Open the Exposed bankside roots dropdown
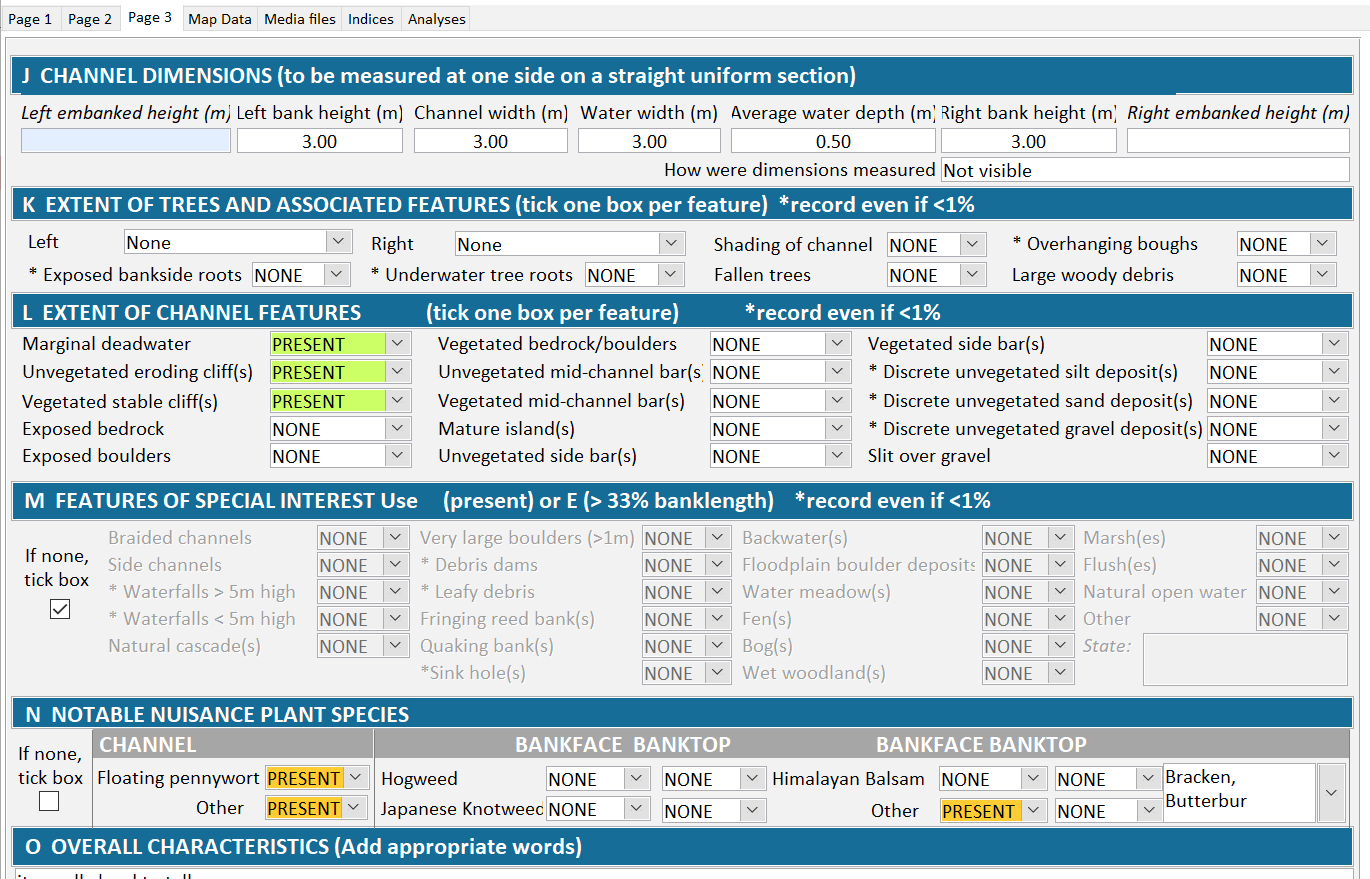1370x879 pixels. [x=301, y=275]
